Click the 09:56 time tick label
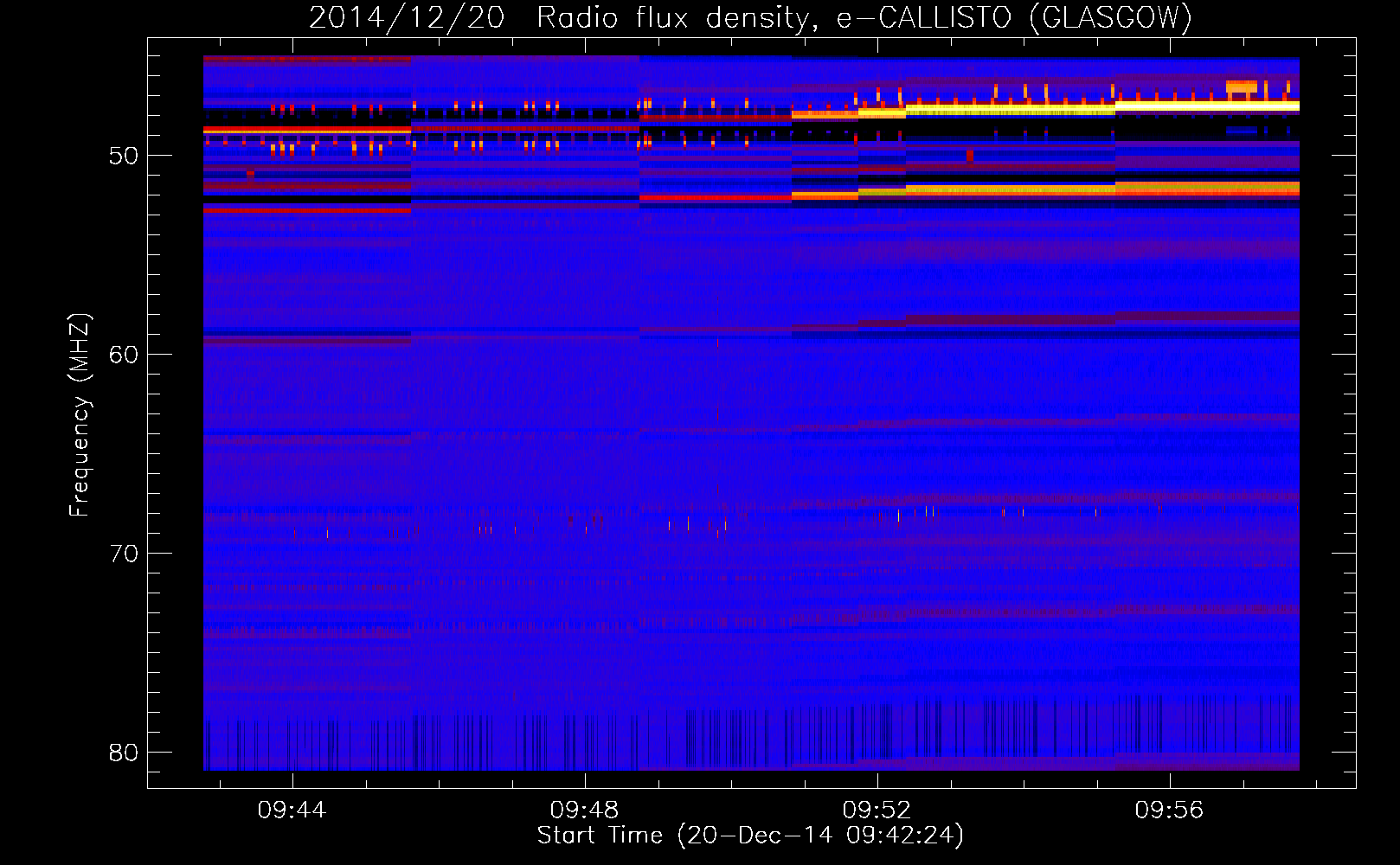 [x=1169, y=810]
